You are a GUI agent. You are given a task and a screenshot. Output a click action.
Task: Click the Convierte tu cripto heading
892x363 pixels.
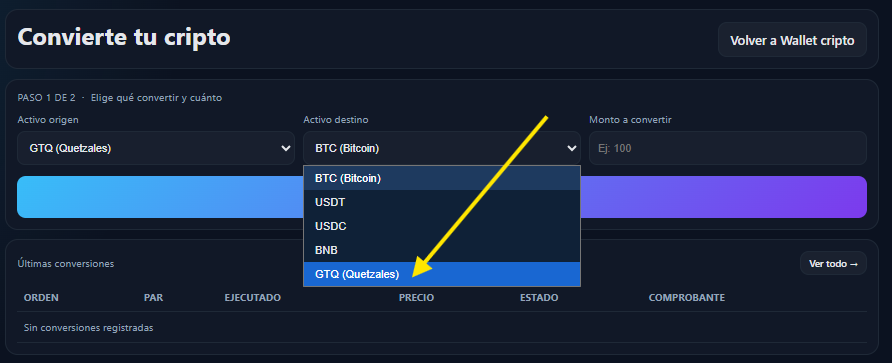tap(124, 38)
